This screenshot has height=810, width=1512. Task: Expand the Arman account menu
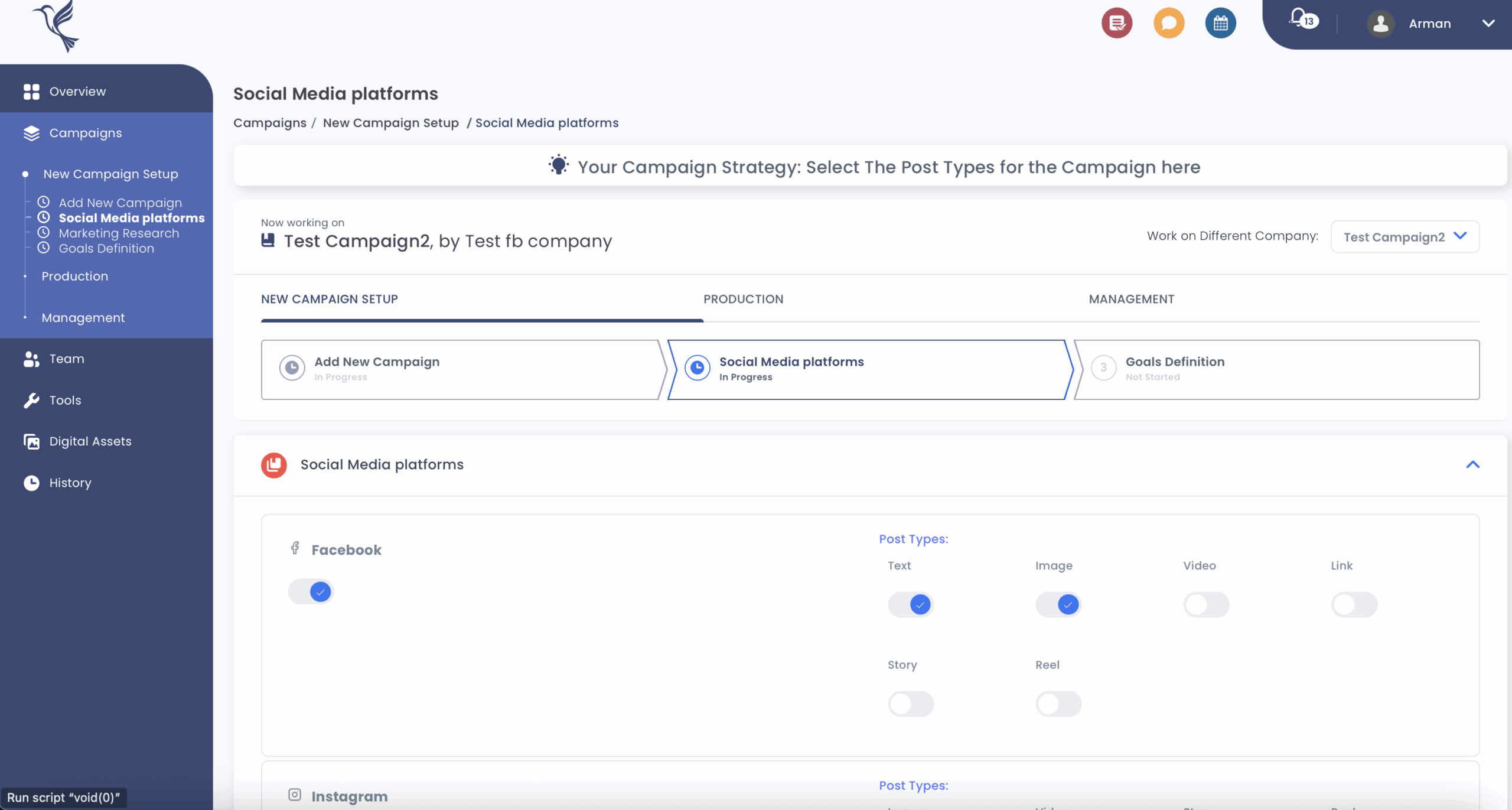click(x=1432, y=24)
